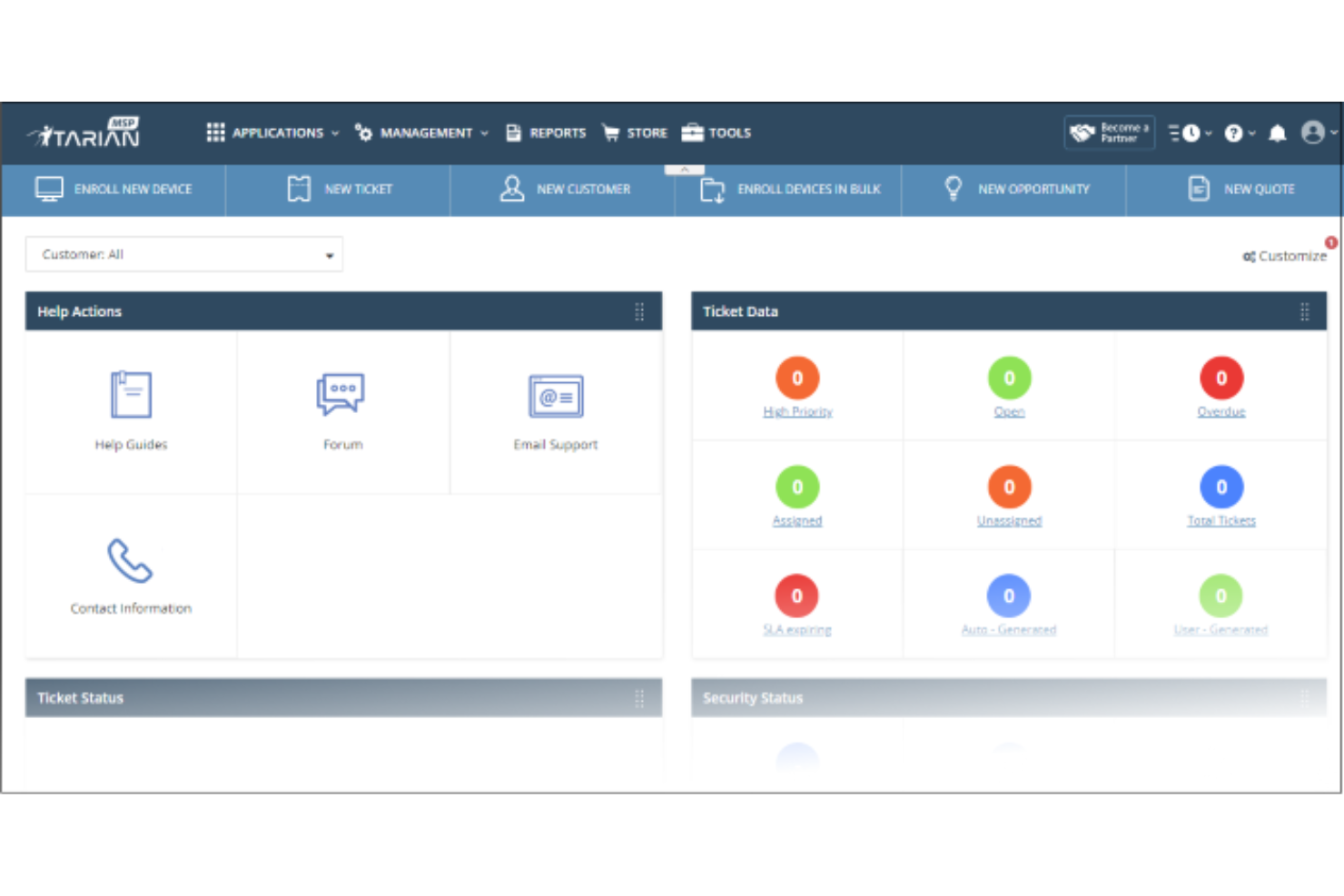
Task: Open the Applications grid icon
Action: (215, 133)
